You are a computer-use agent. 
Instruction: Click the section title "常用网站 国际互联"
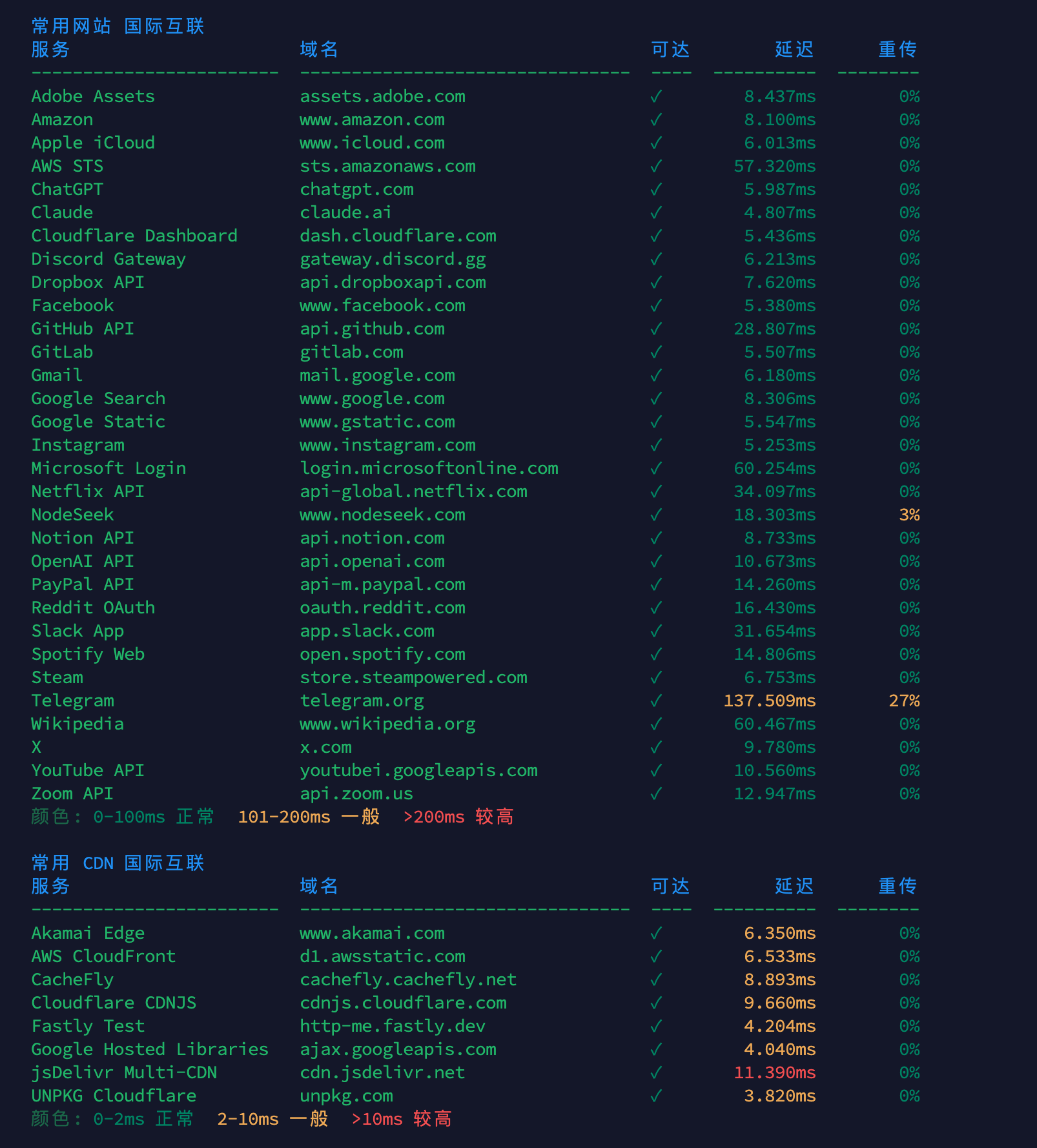(x=118, y=26)
